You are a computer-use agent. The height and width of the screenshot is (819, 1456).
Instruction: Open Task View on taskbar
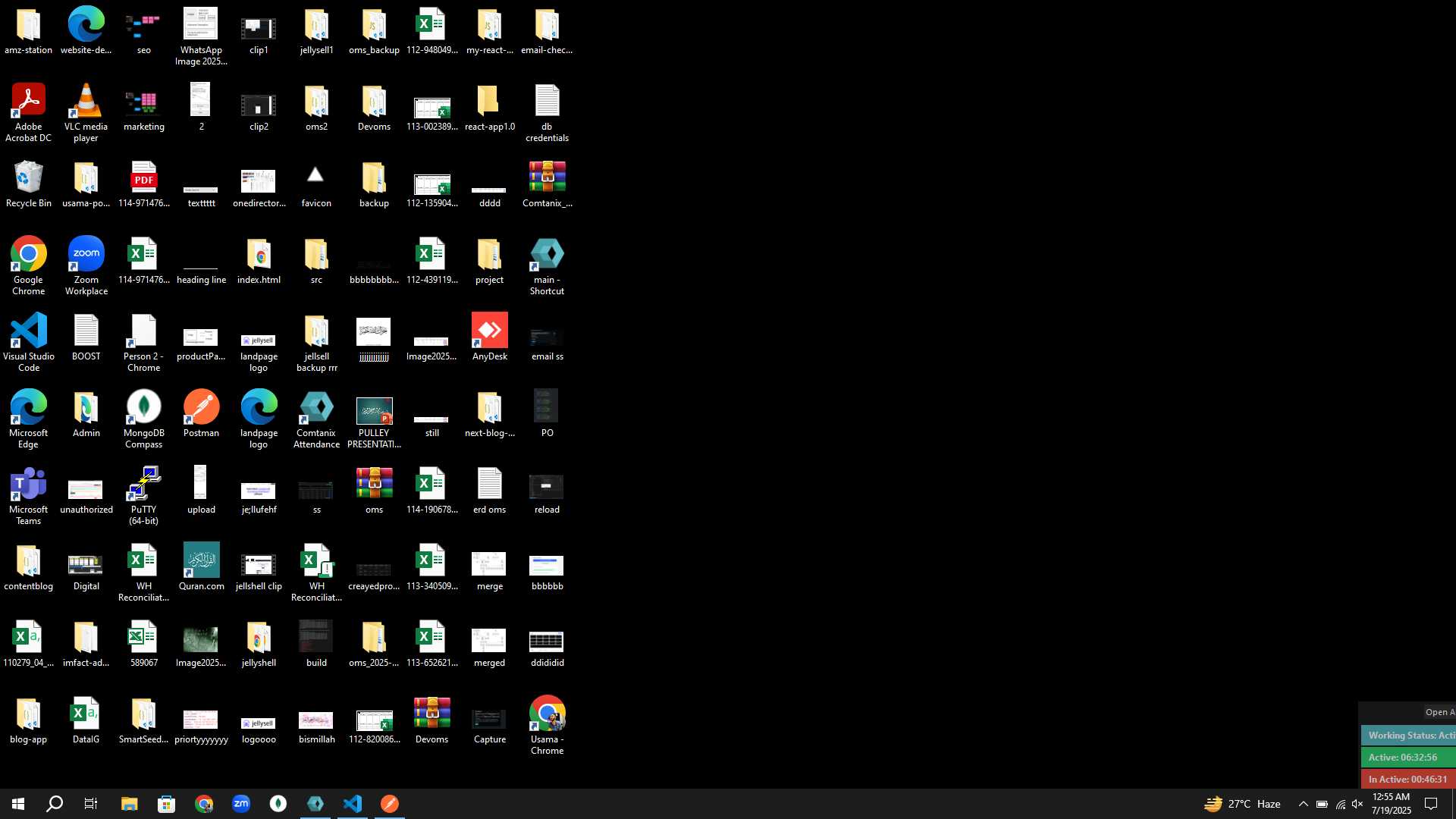(91, 804)
